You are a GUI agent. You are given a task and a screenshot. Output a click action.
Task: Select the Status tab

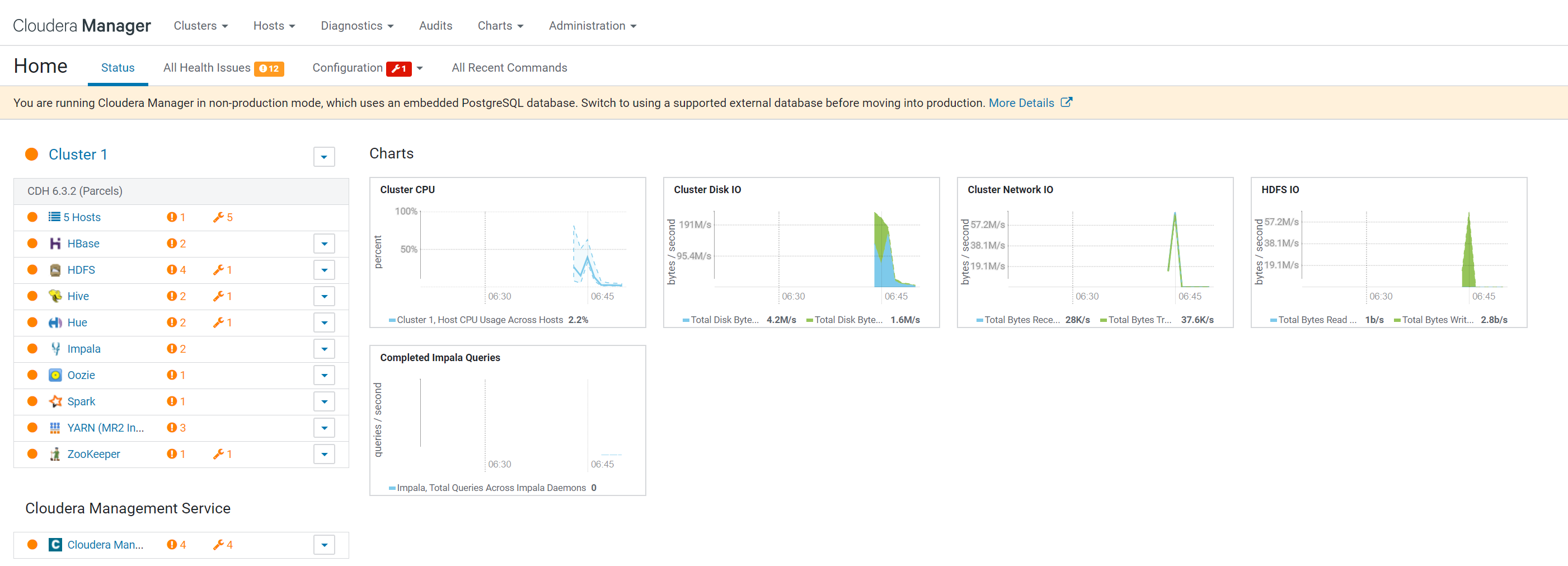118,68
